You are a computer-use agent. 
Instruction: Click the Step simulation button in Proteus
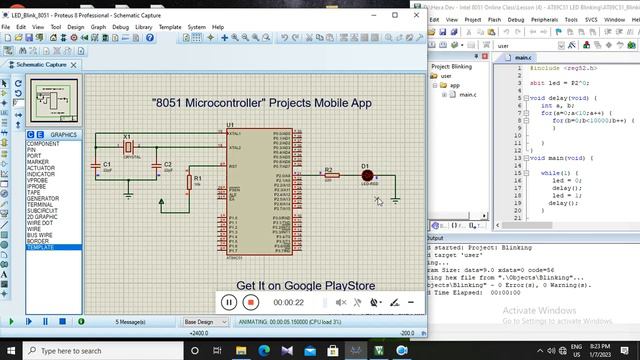click(29, 322)
